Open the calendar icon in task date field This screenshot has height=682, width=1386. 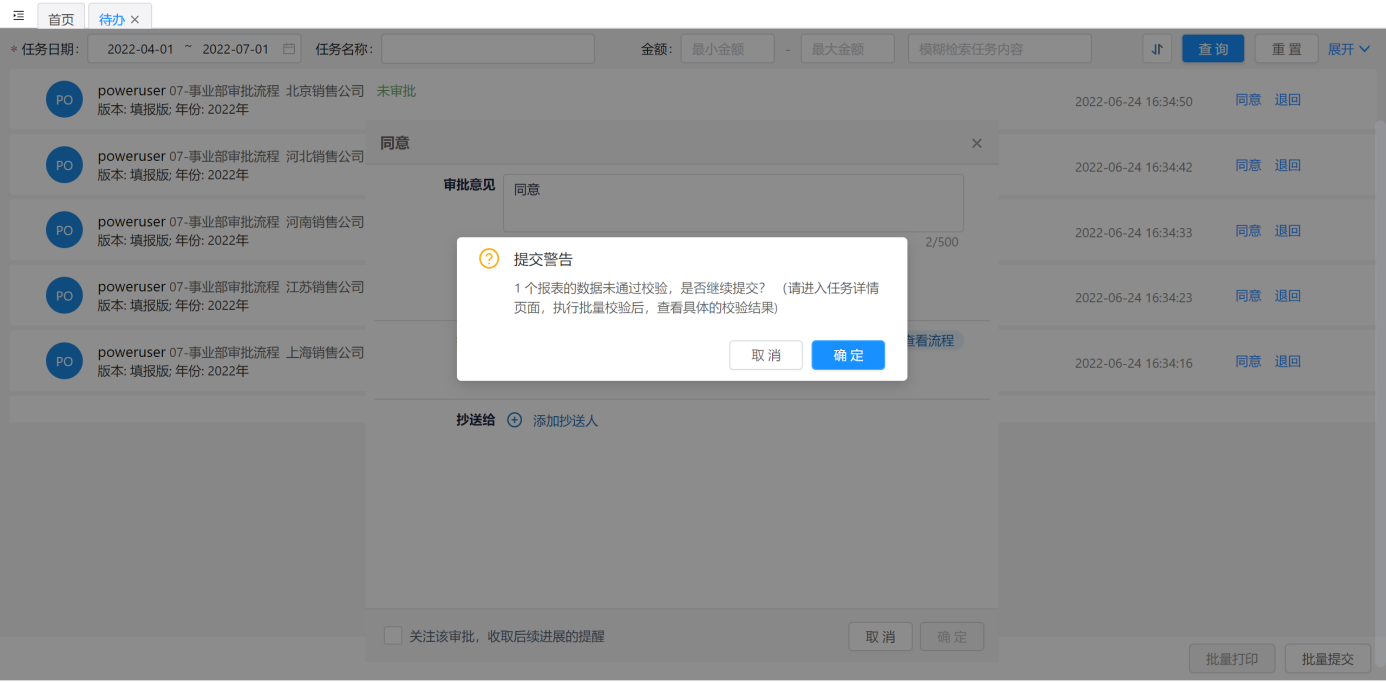pyautogui.click(x=289, y=49)
